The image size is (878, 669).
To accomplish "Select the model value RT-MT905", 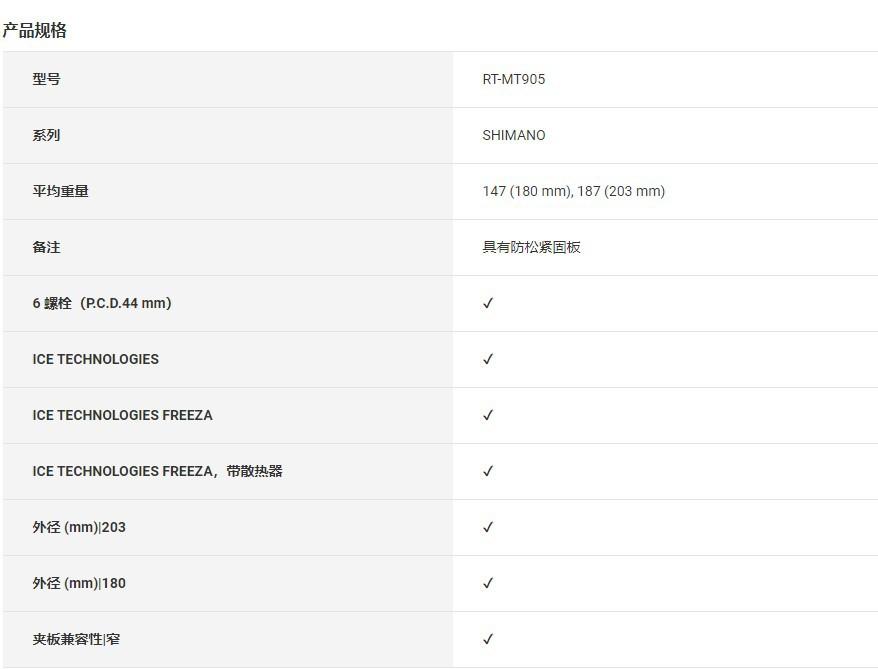I will pyautogui.click(x=514, y=79).
